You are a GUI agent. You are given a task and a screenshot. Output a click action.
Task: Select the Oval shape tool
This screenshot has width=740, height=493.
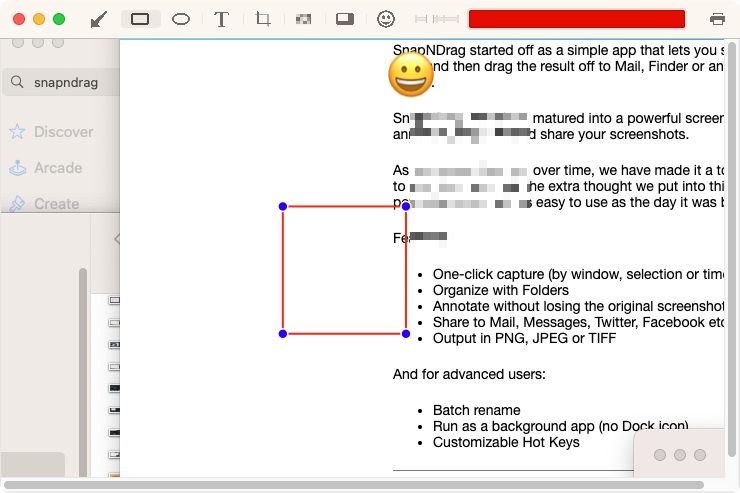click(x=181, y=19)
